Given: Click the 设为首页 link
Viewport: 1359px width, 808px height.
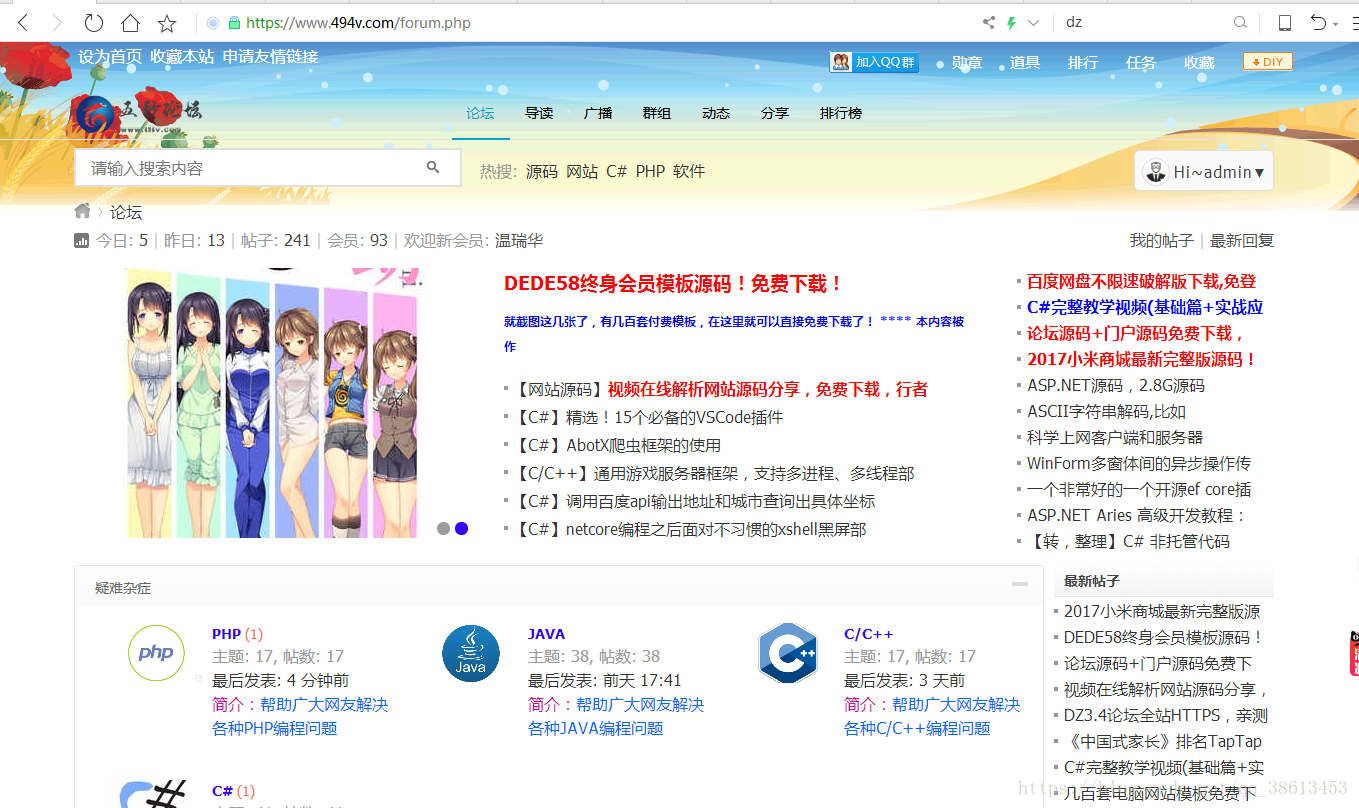Looking at the screenshot, I should 110,57.
